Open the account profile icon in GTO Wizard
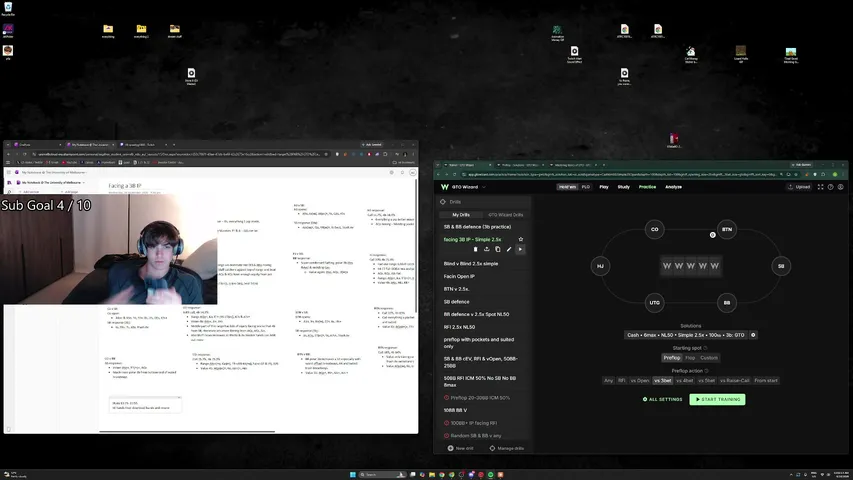 tap(840, 187)
